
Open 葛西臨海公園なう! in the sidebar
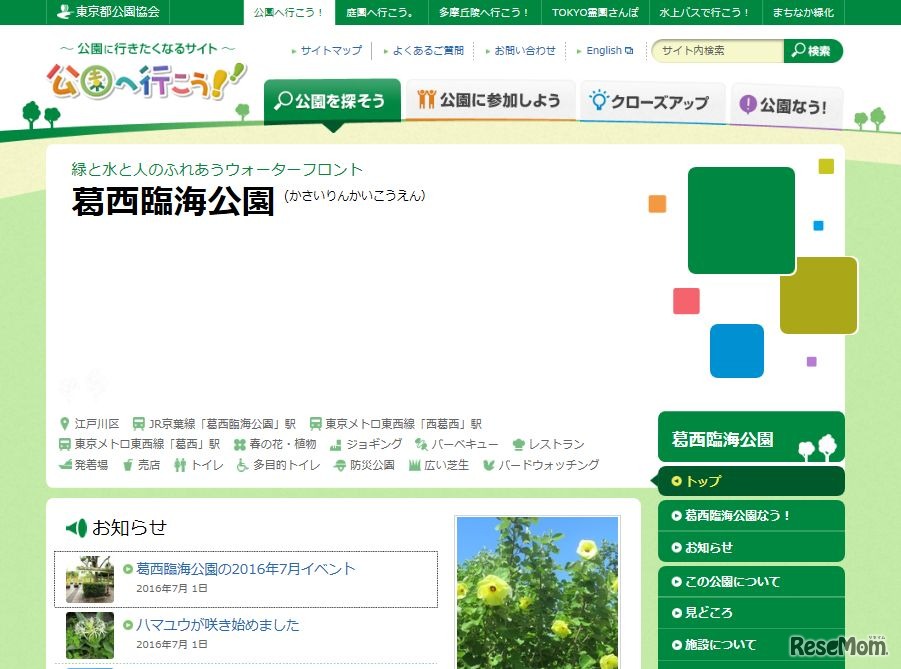(x=752, y=516)
